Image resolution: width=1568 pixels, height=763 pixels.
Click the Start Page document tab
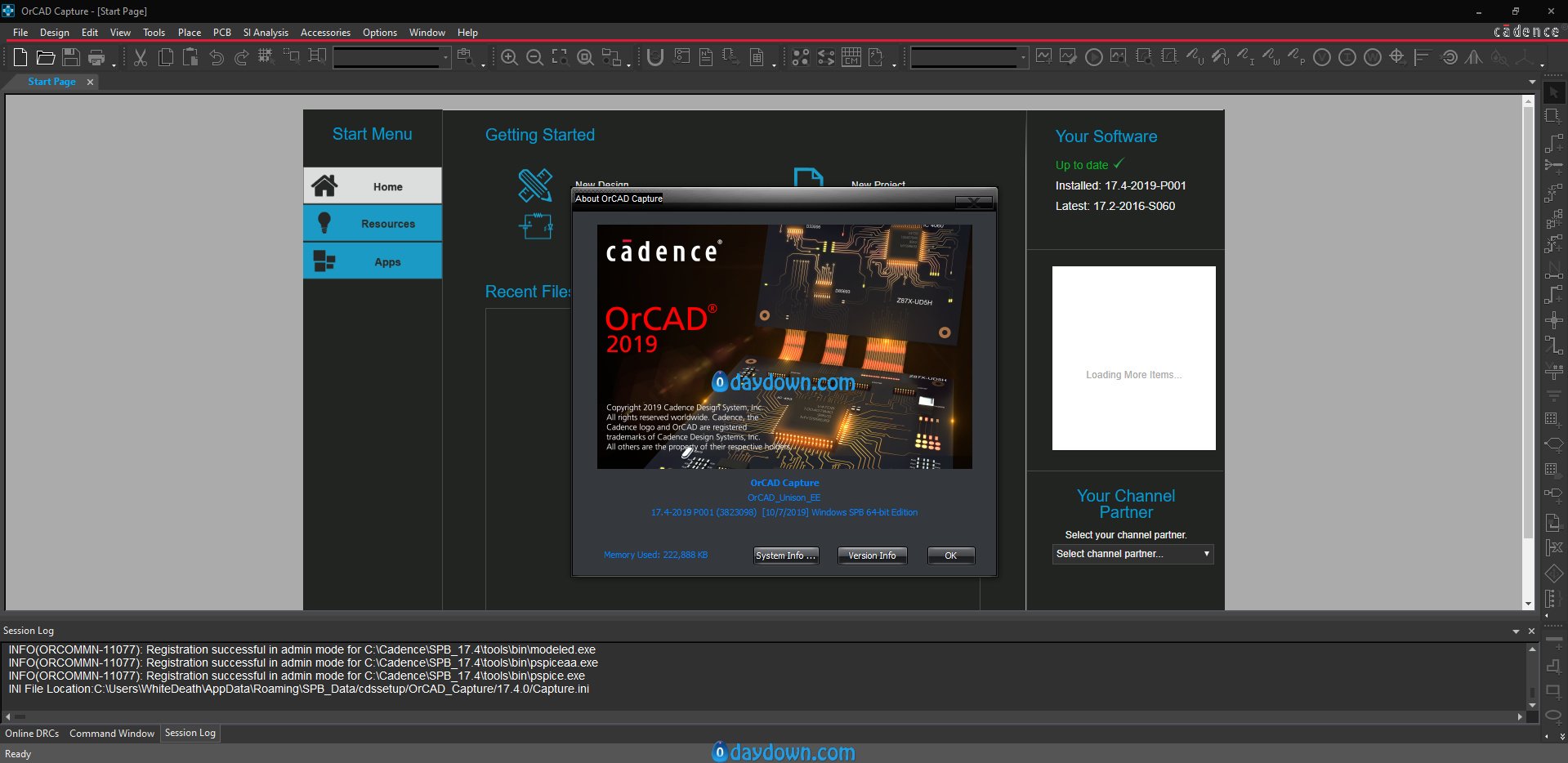click(51, 82)
